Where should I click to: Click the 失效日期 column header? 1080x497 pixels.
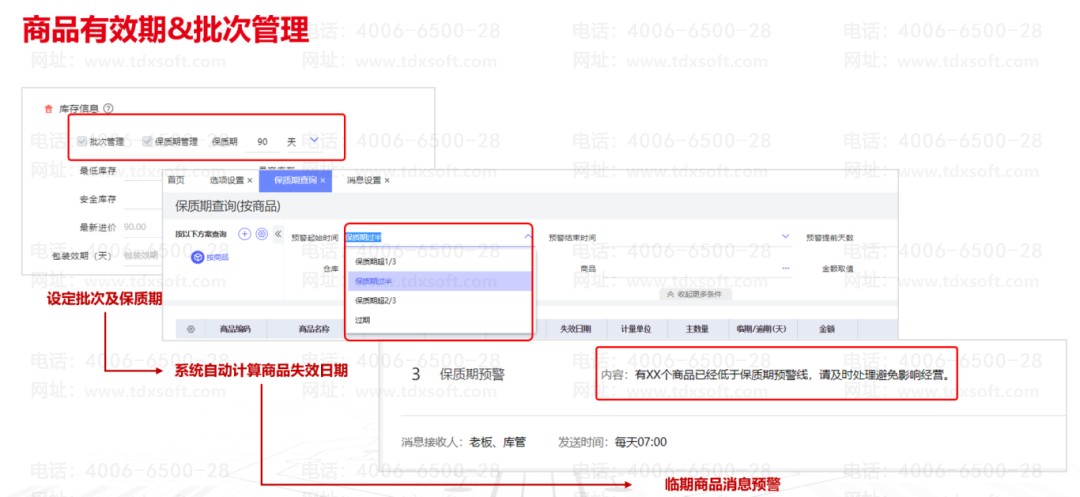[575, 329]
